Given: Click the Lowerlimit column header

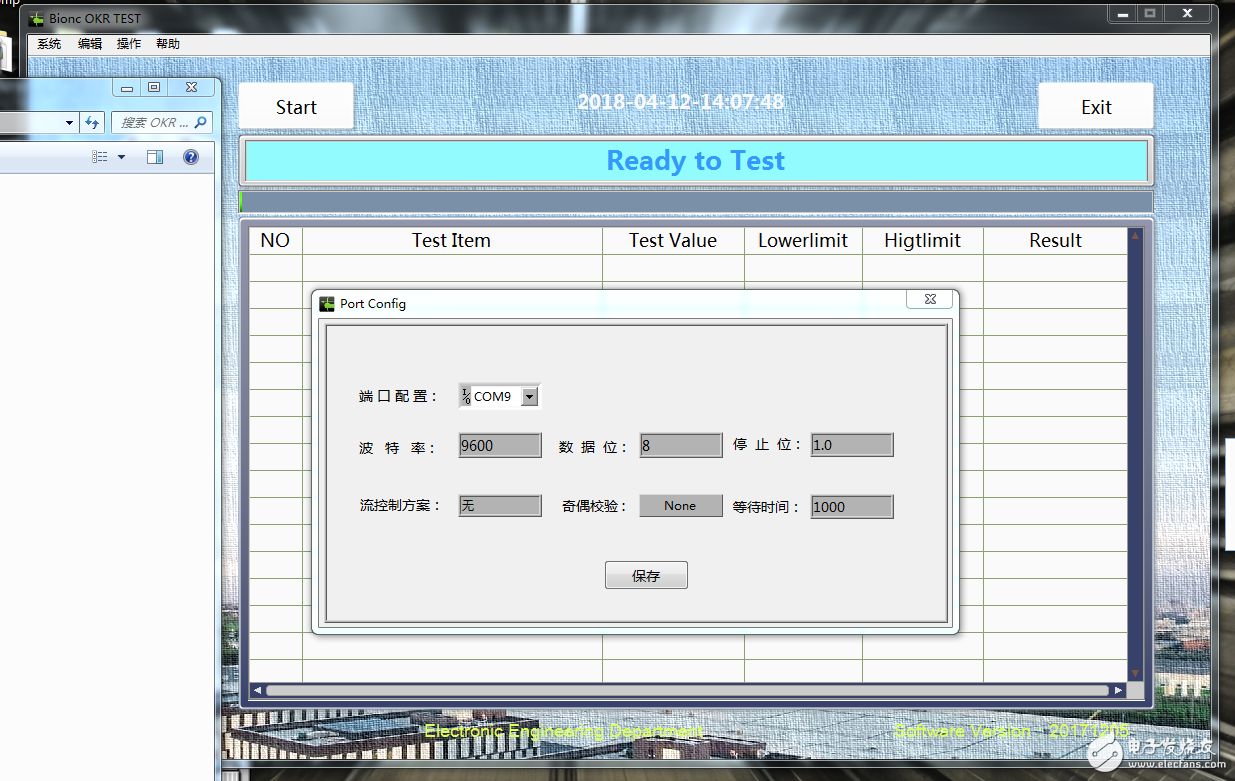Looking at the screenshot, I should (803, 241).
